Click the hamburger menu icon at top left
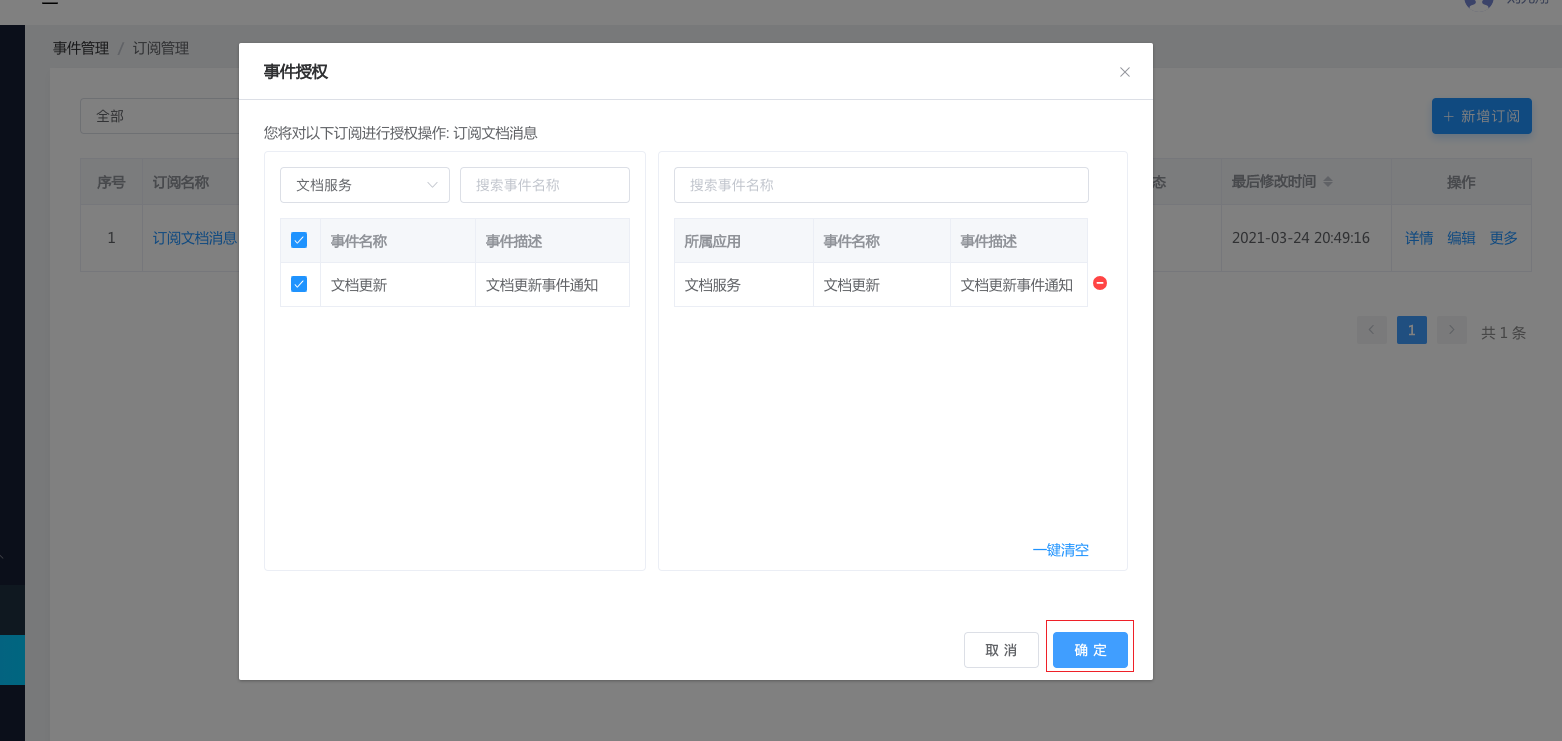Screen dimensions: 1562x741 [x=50, y=3]
